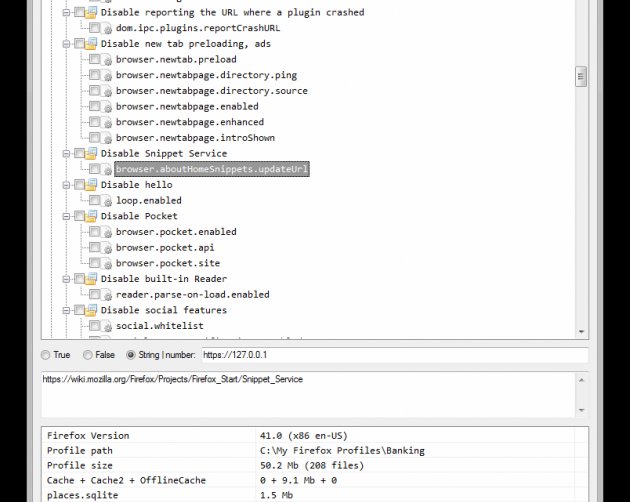The height and width of the screenshot is (502, 630).
Task: Click folder icon of Disable reporting the URL group
Action: (91, 12)
